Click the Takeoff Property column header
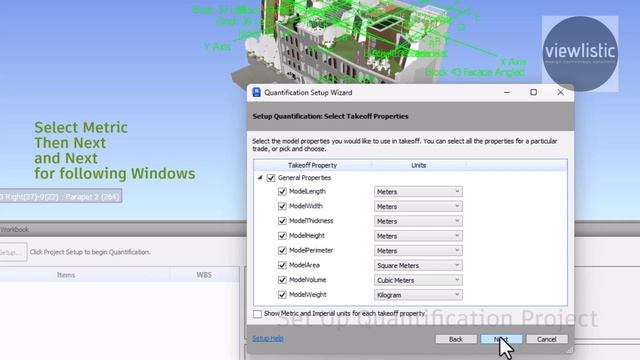This screenshot has height=360, width=640. coord(312,165)
